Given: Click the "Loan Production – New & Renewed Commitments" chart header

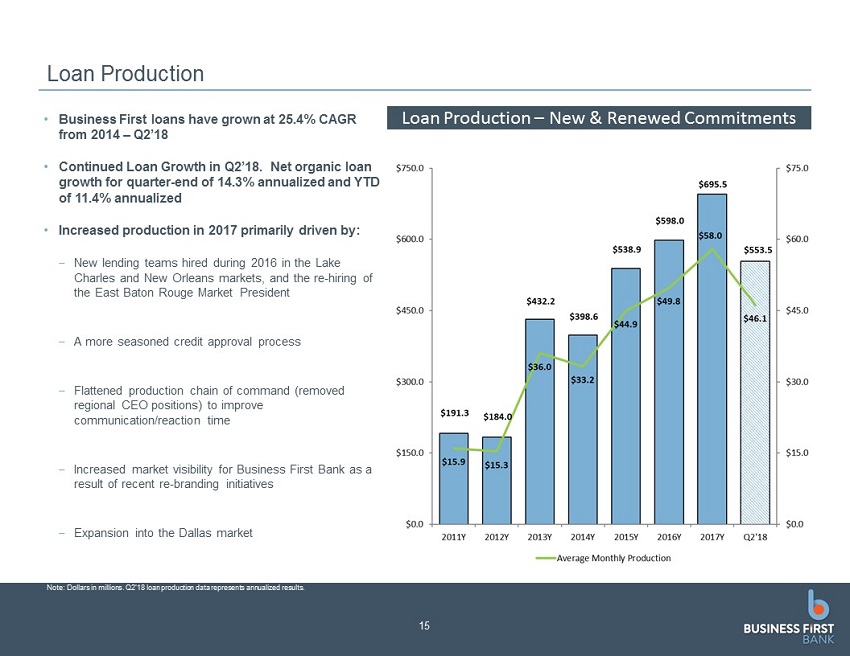Looking at the screenshot, I should pyautogui.click(x=598, y=118).
